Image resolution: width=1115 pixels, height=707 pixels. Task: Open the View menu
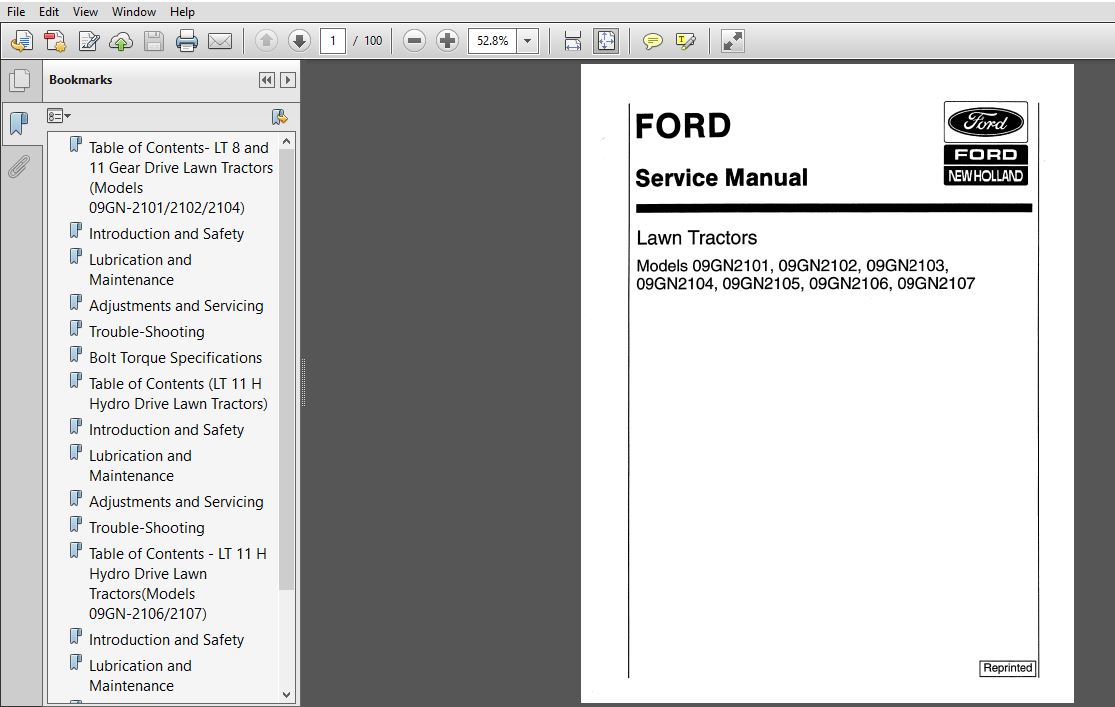point(85,11)
